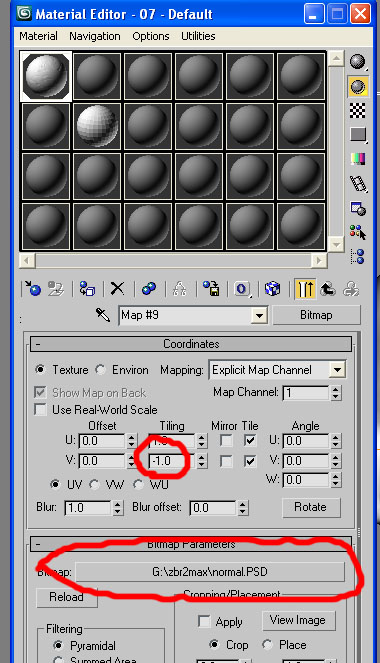
Task: Click the Sample UV Tiling icon
Action: [x=358, y=134]
